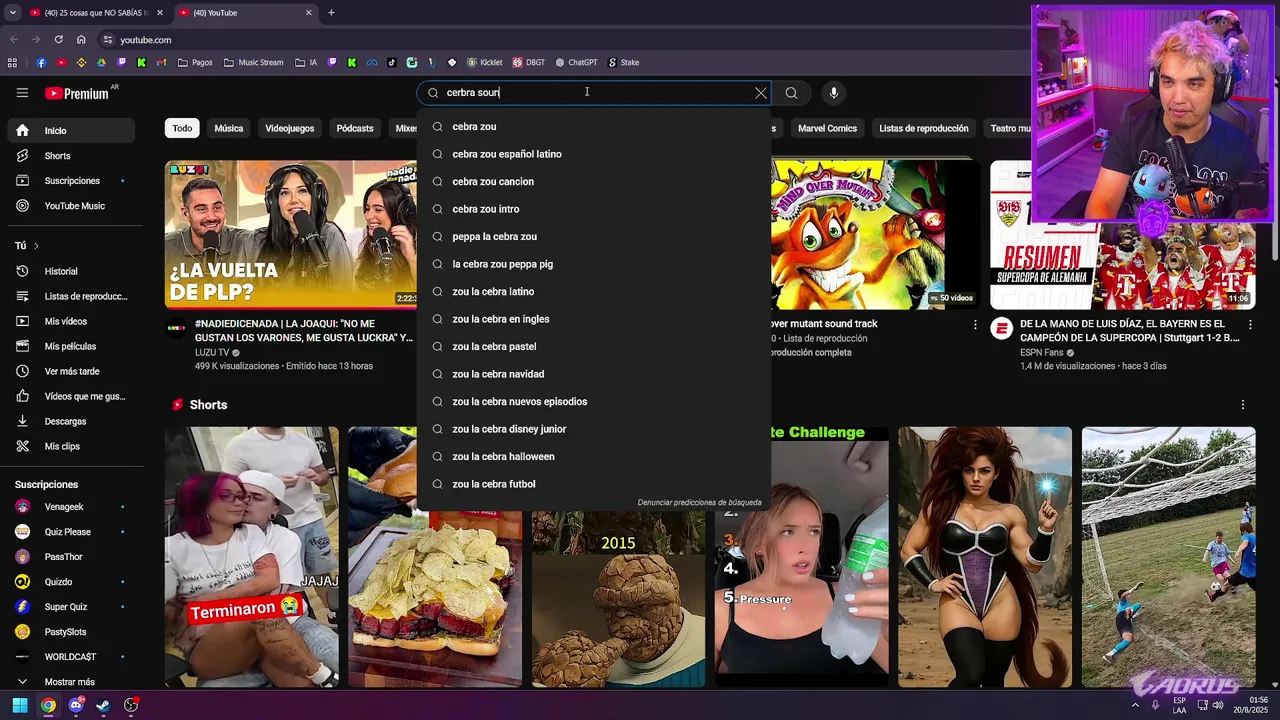Select the 'Pódcasts' filter chip
This screenshot has height=720, width=1280.
click(355, 128)
